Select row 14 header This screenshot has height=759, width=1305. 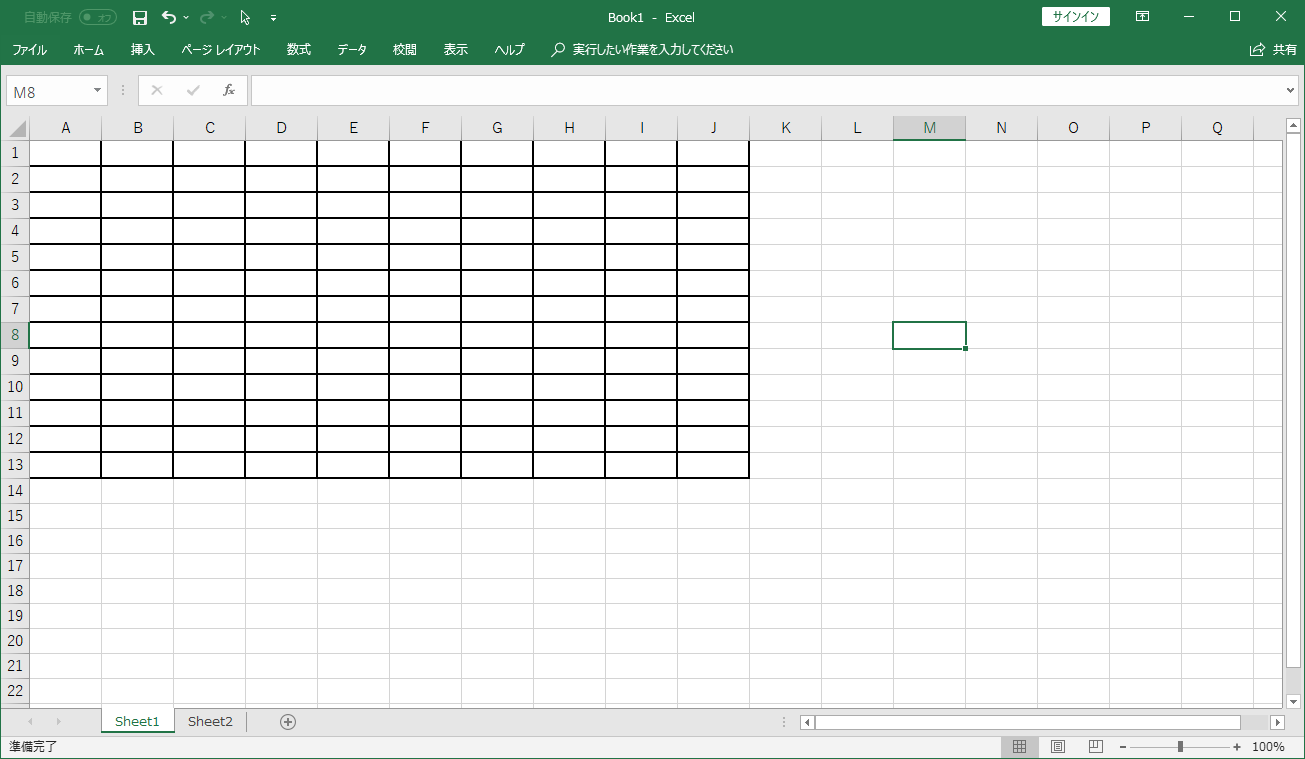pyautogui.click(x=15, y=491)
